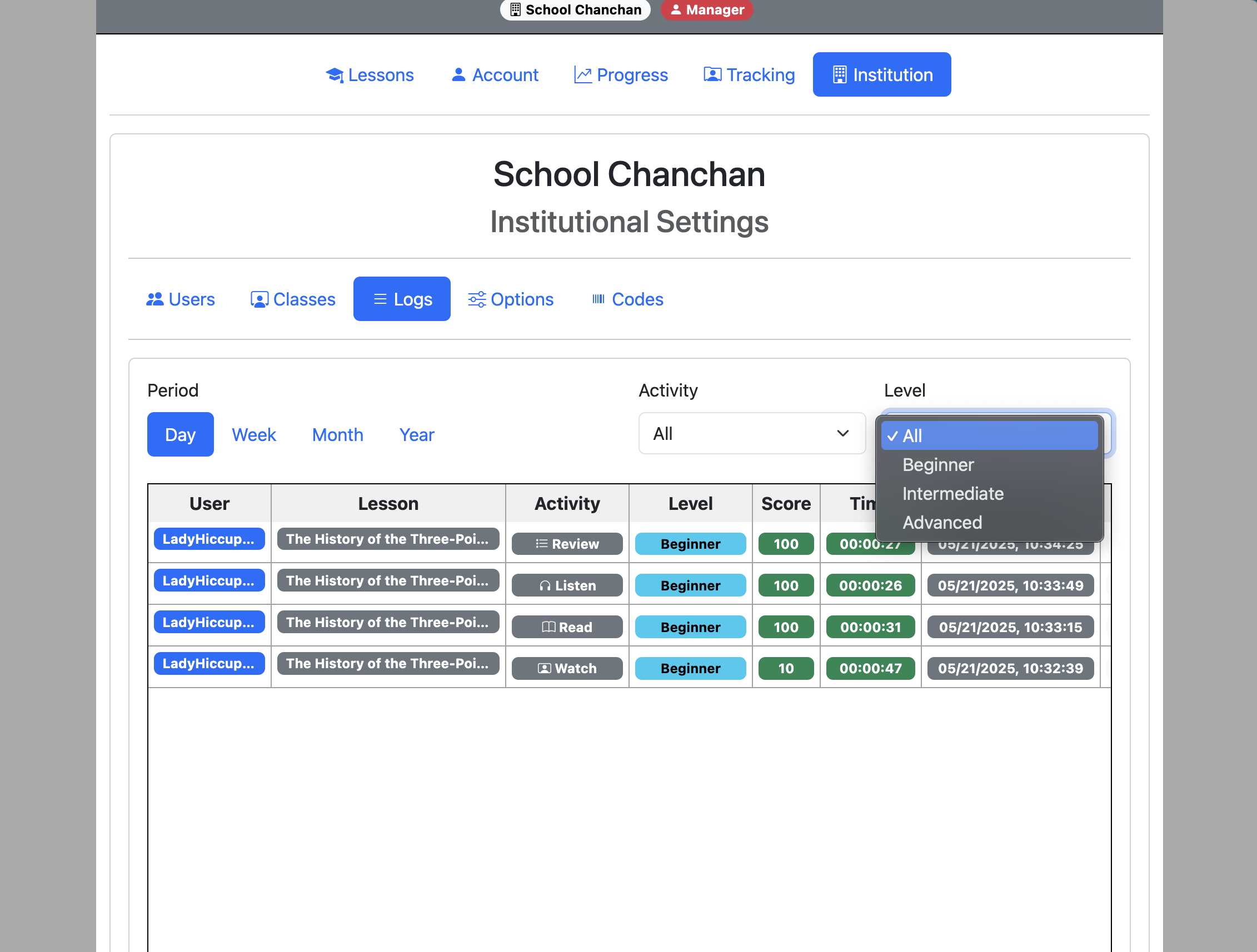Select the Logs settings tab
Image resolution: width=1257 pixels, height=952 pixels.
(402, 299)
